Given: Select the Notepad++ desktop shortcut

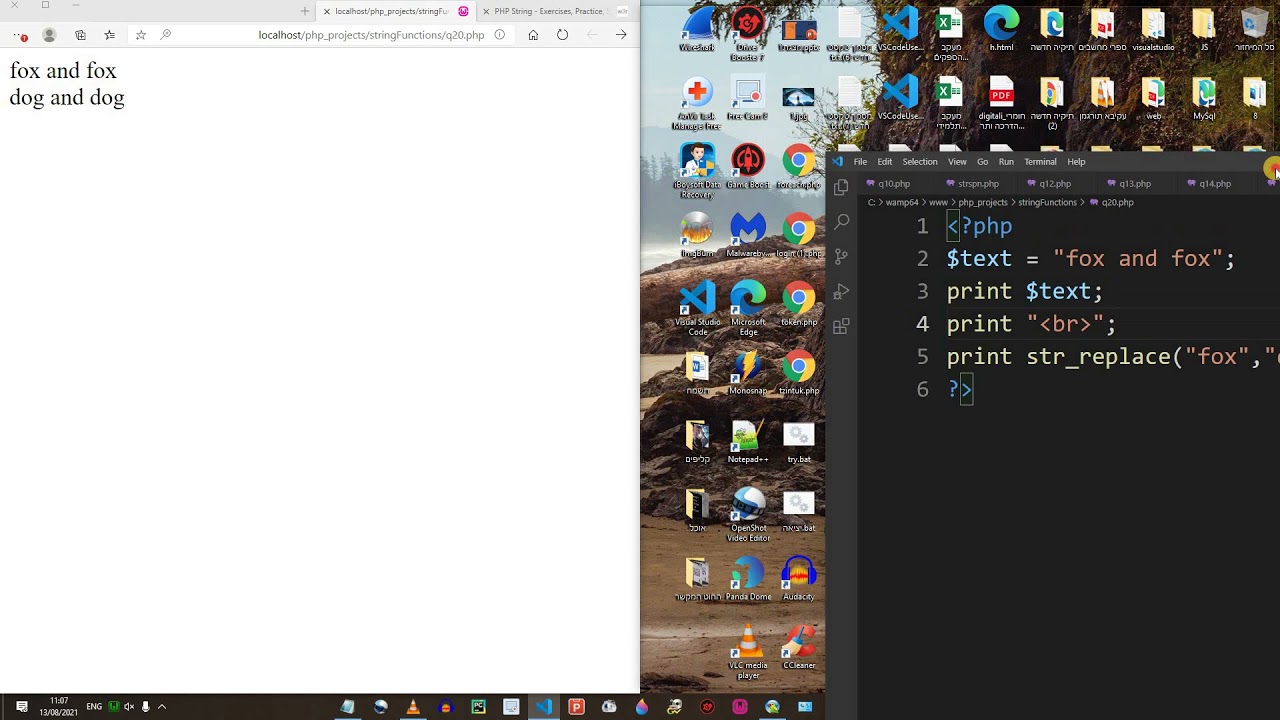Looking at the screenshot, I should tap(747, 442).
